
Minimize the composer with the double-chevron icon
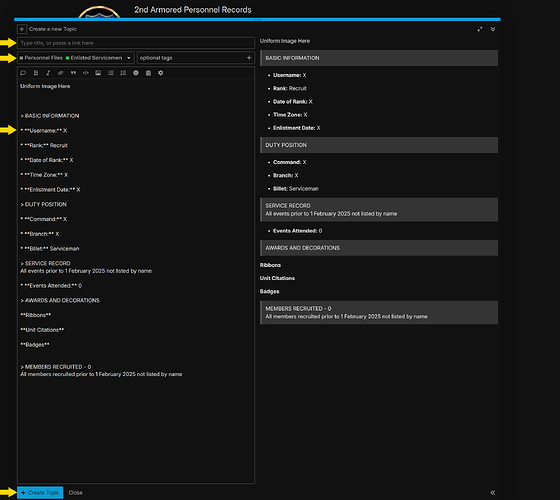click(x=493, y=29)
